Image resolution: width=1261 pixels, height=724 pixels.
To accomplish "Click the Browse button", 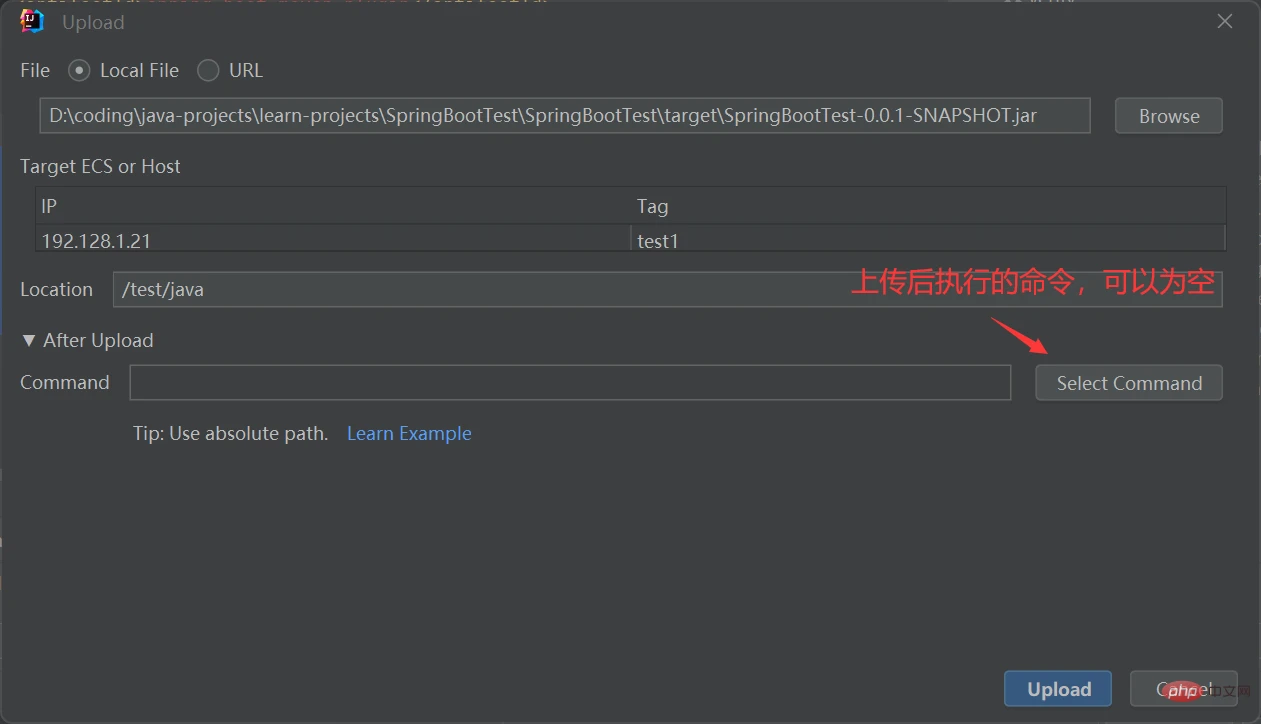I will pos(1167,115).
